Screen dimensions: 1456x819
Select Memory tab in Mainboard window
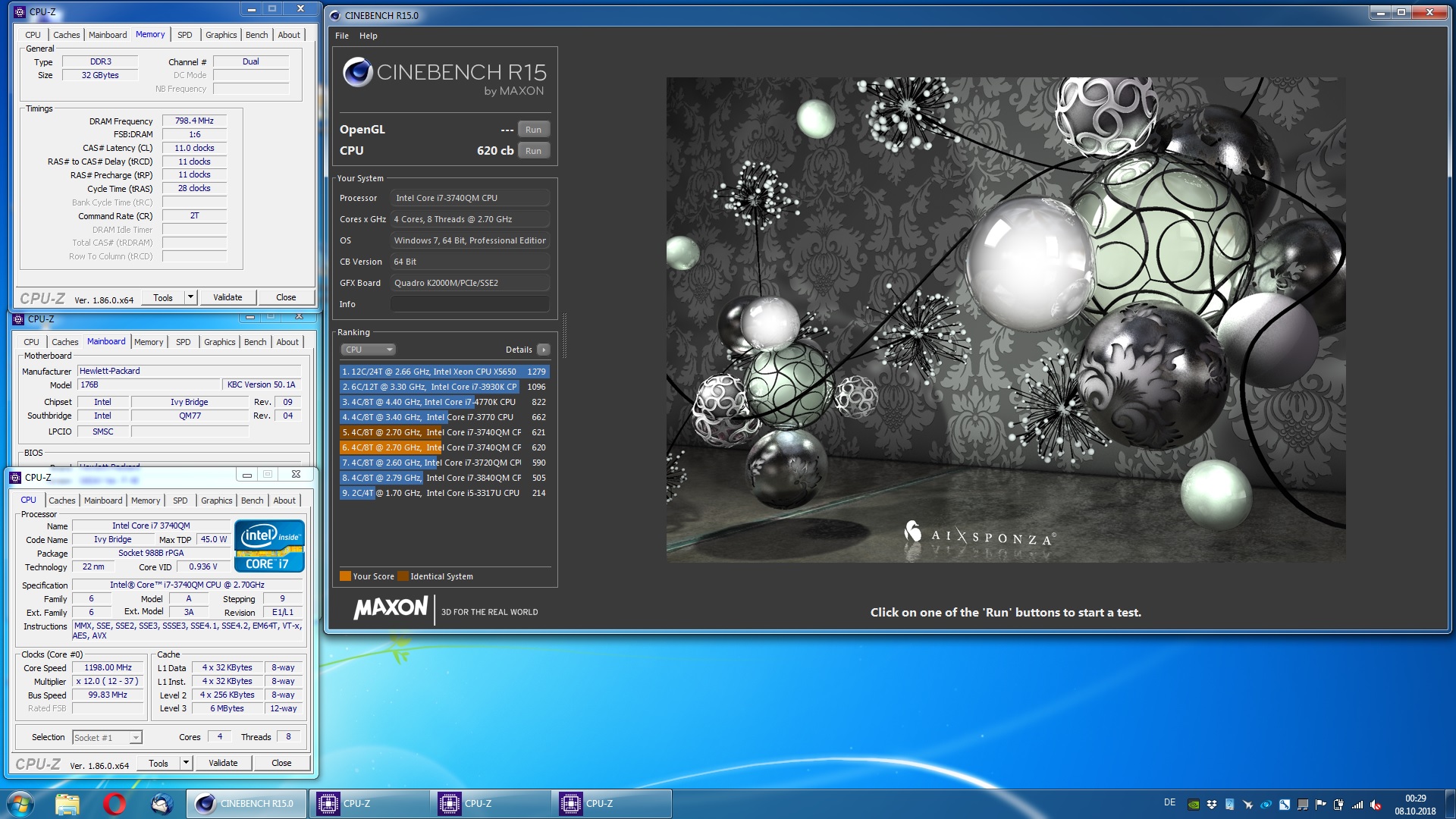(149, 342)
